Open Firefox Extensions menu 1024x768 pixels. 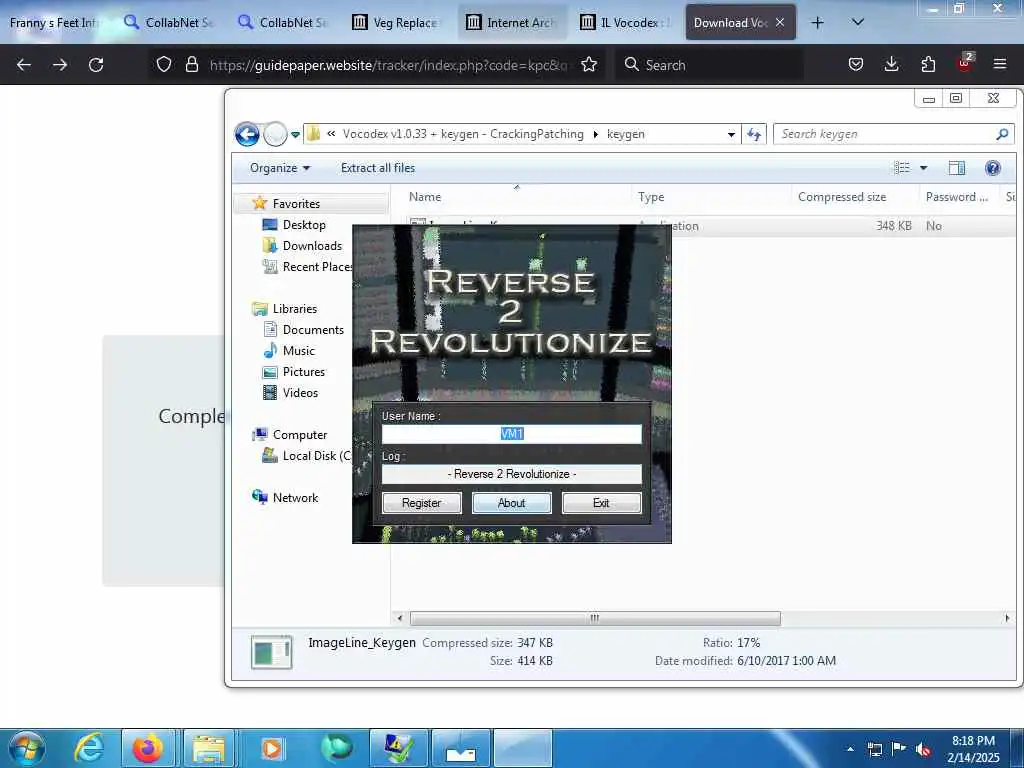[x=928, y=65]
